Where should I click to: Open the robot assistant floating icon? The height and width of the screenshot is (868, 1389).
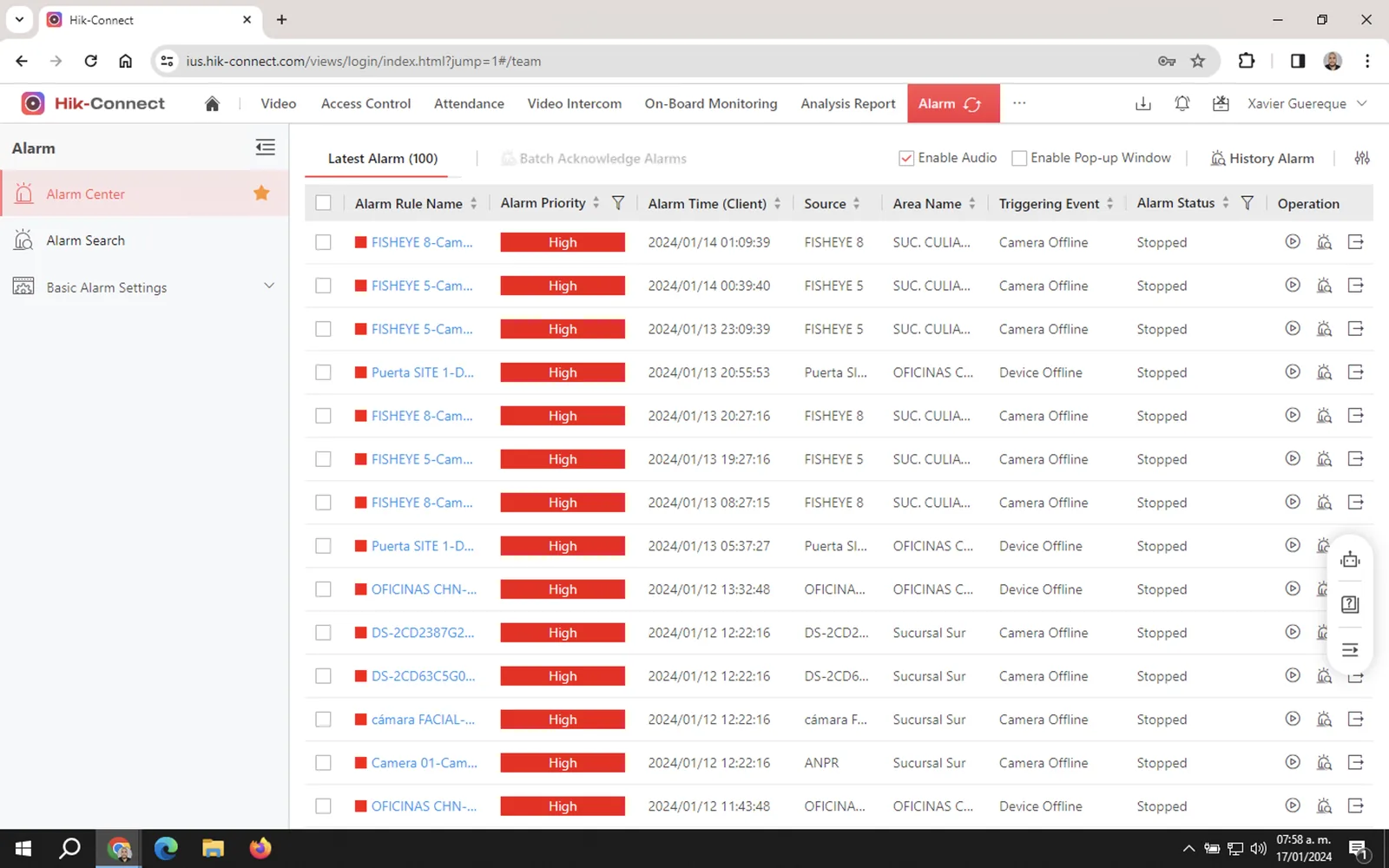[1350, 560]
